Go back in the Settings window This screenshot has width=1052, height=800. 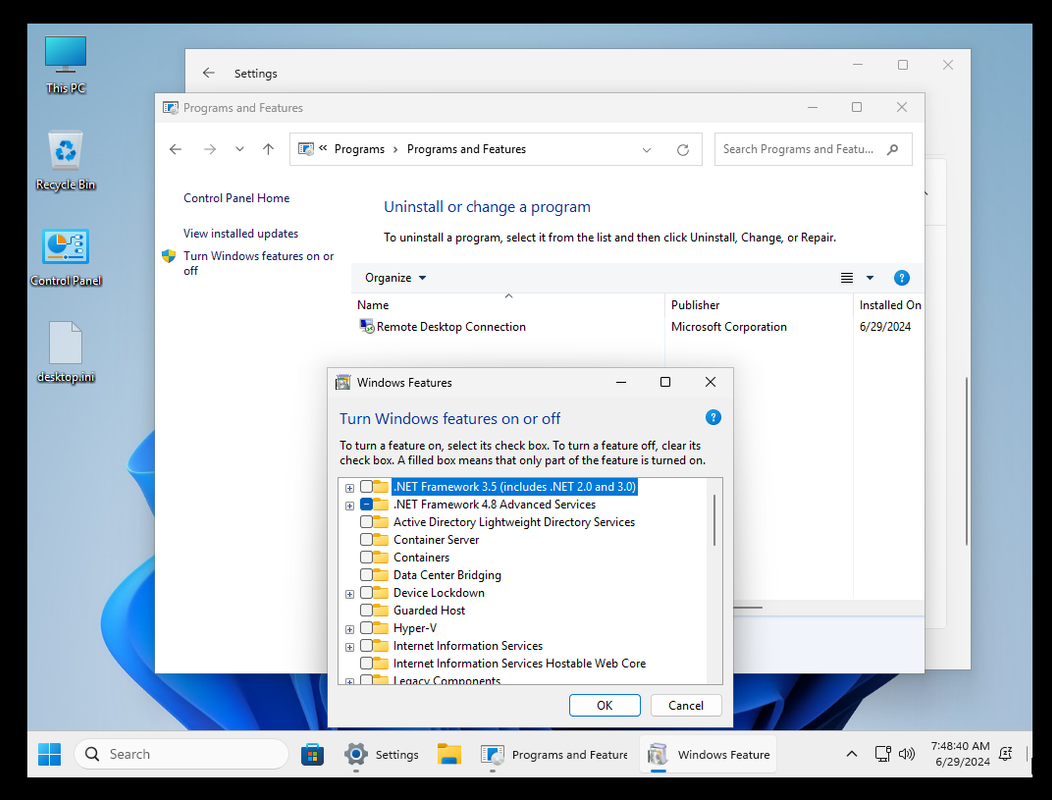tap(209, 72)
